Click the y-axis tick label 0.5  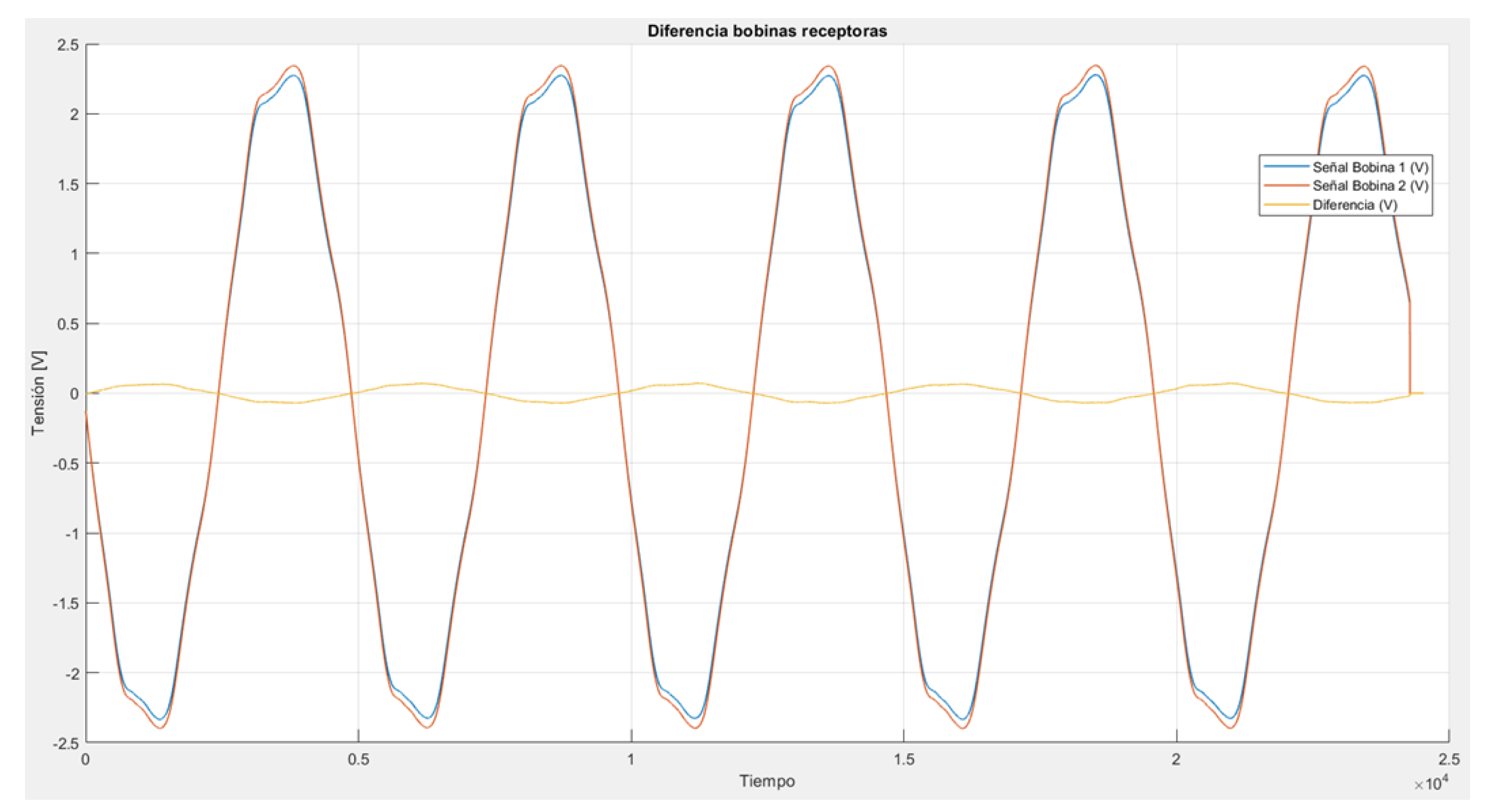point(68,324)
